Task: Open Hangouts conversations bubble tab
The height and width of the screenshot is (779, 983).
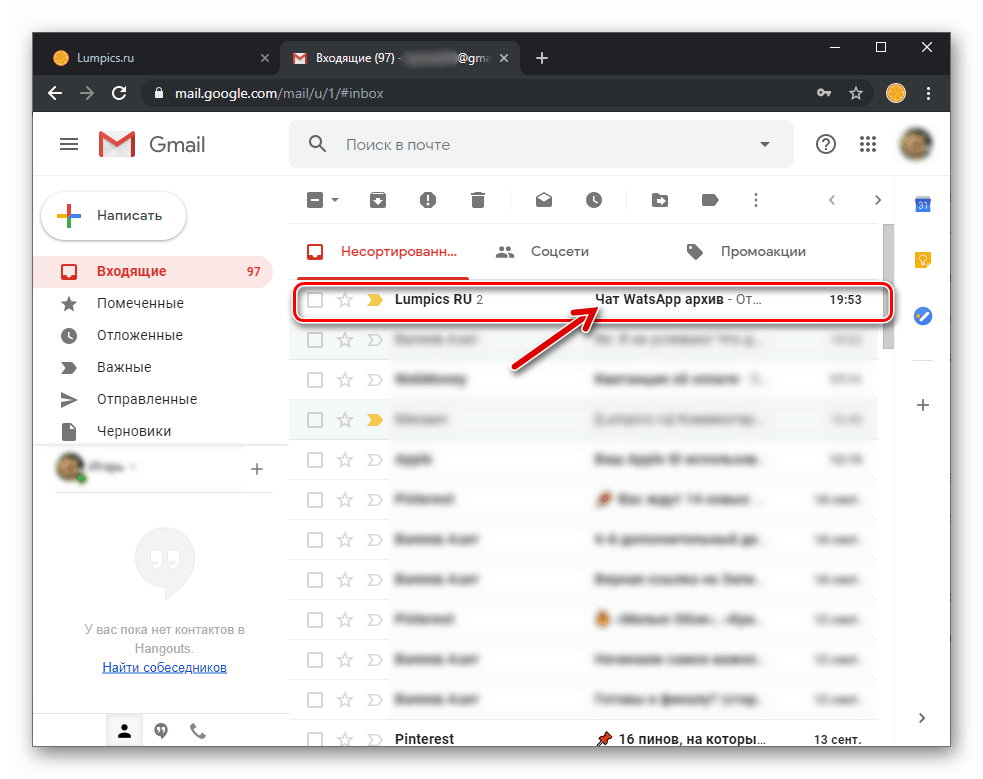Action: (161, 731)
